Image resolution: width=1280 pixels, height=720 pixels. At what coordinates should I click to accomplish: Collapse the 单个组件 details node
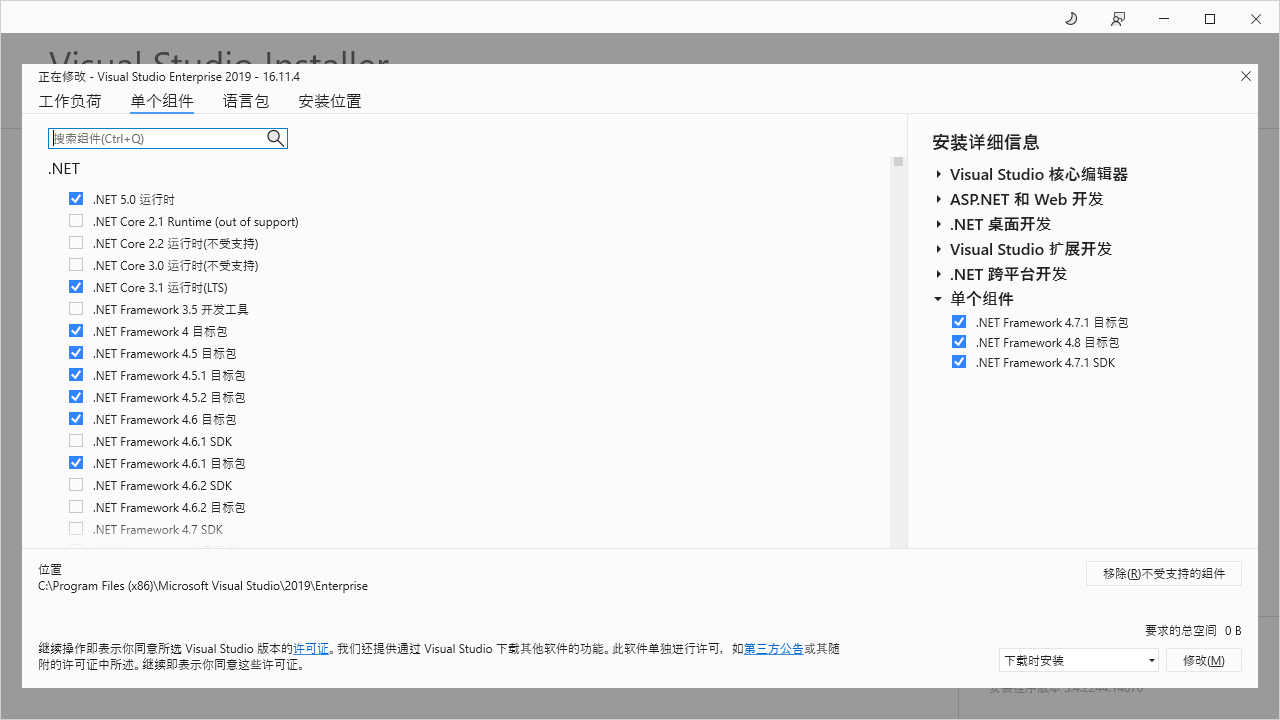point(938,299)
